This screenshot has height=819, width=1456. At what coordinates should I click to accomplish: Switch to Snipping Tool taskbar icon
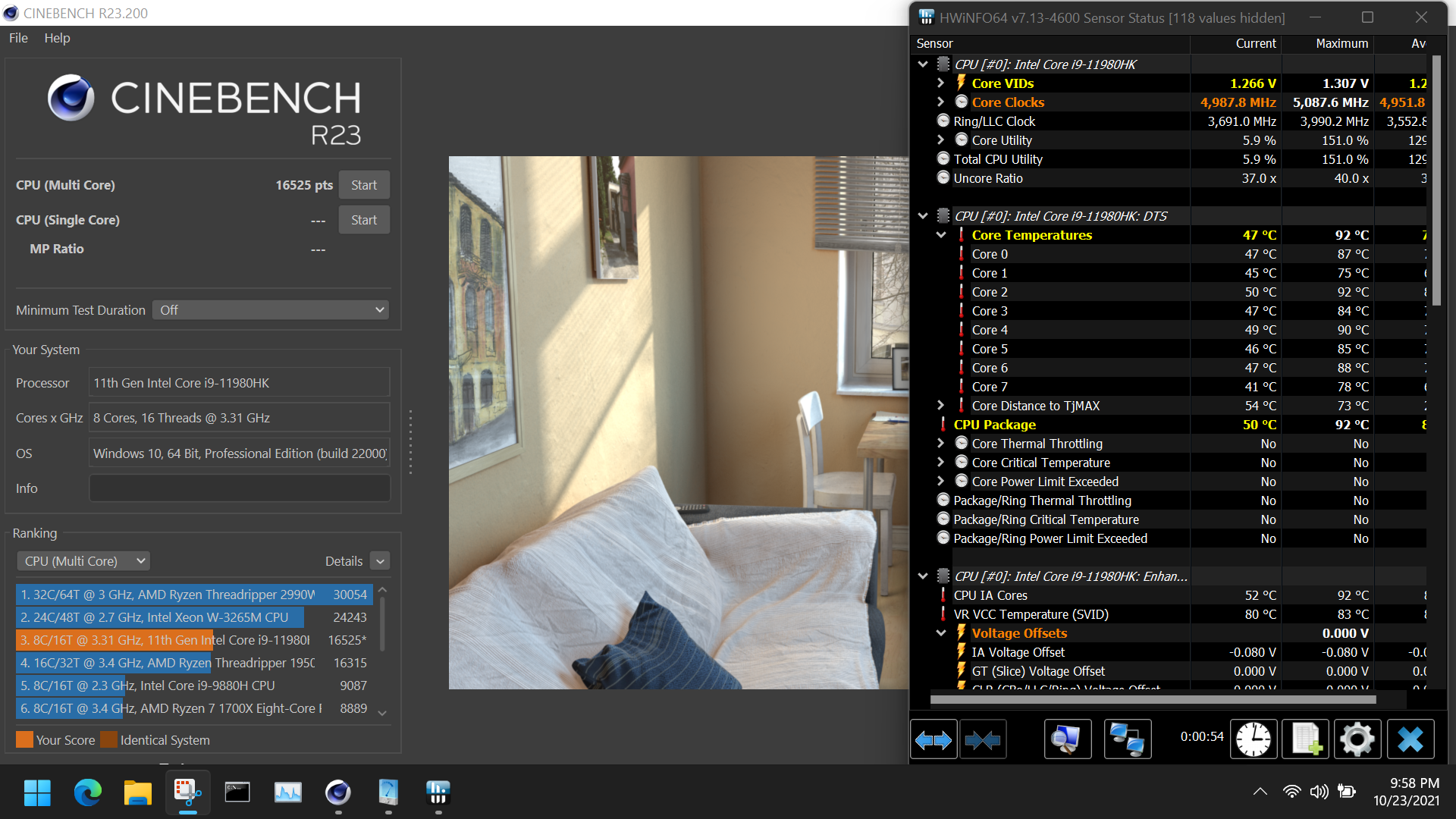coord(187,793)
